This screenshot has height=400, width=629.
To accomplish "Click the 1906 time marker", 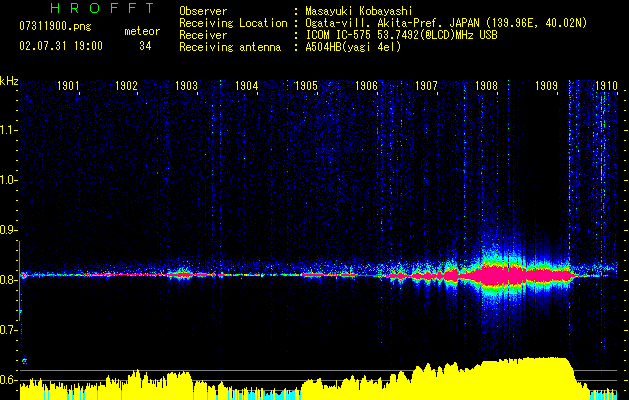I will [366, 85].
